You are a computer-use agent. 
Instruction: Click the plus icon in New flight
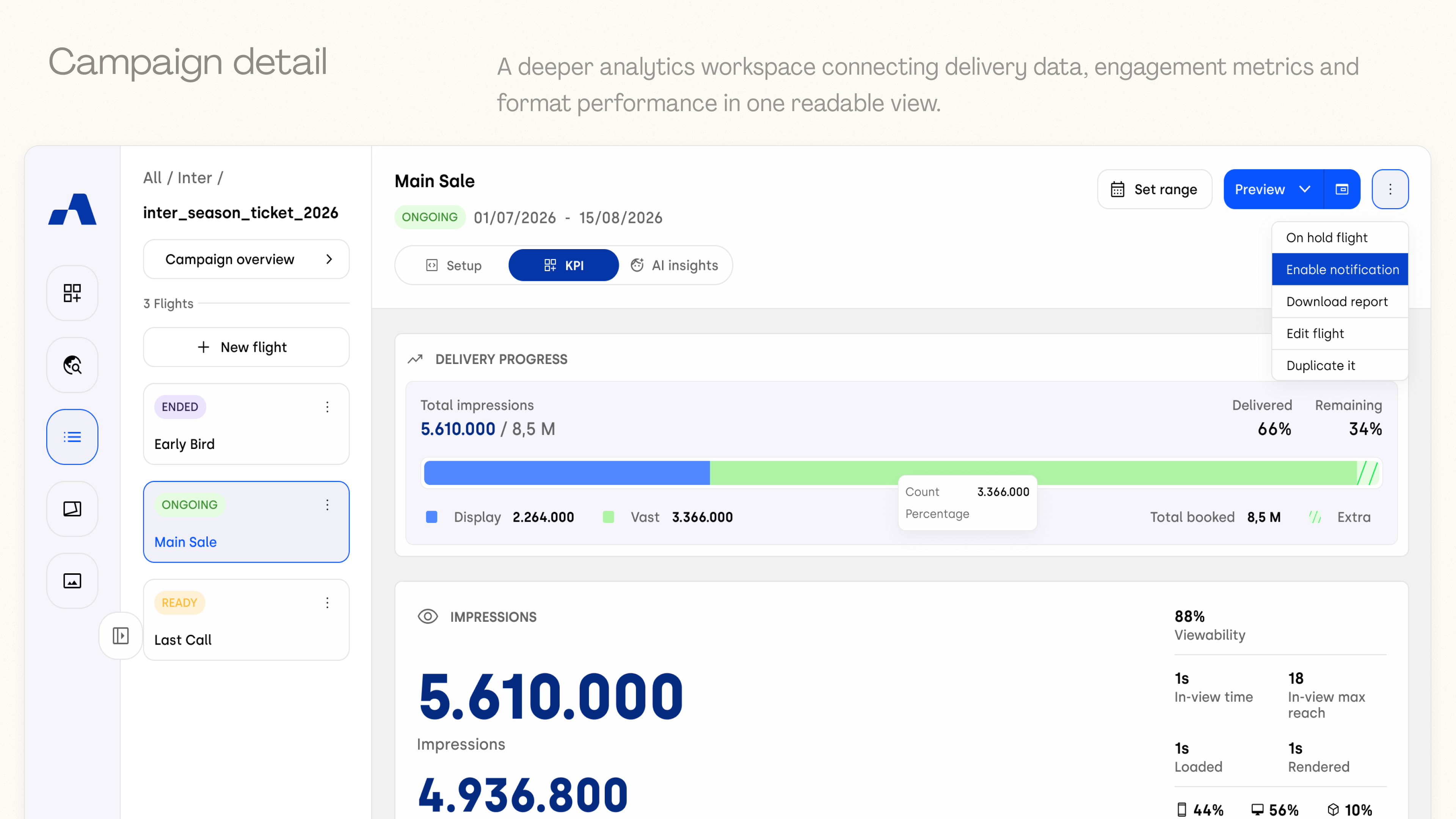click(x=204, y=347)
